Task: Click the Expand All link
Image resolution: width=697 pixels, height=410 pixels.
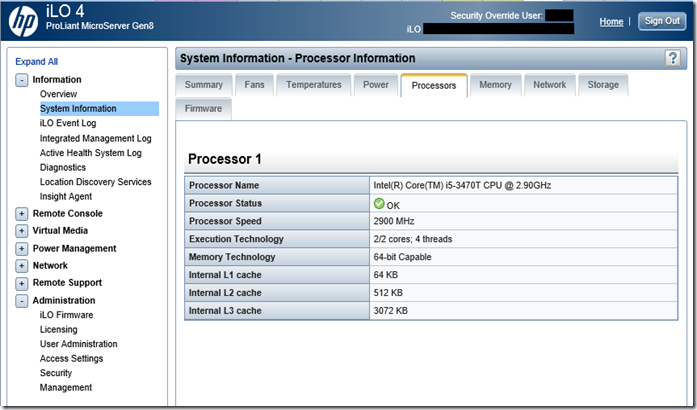Action: point(36,61)
